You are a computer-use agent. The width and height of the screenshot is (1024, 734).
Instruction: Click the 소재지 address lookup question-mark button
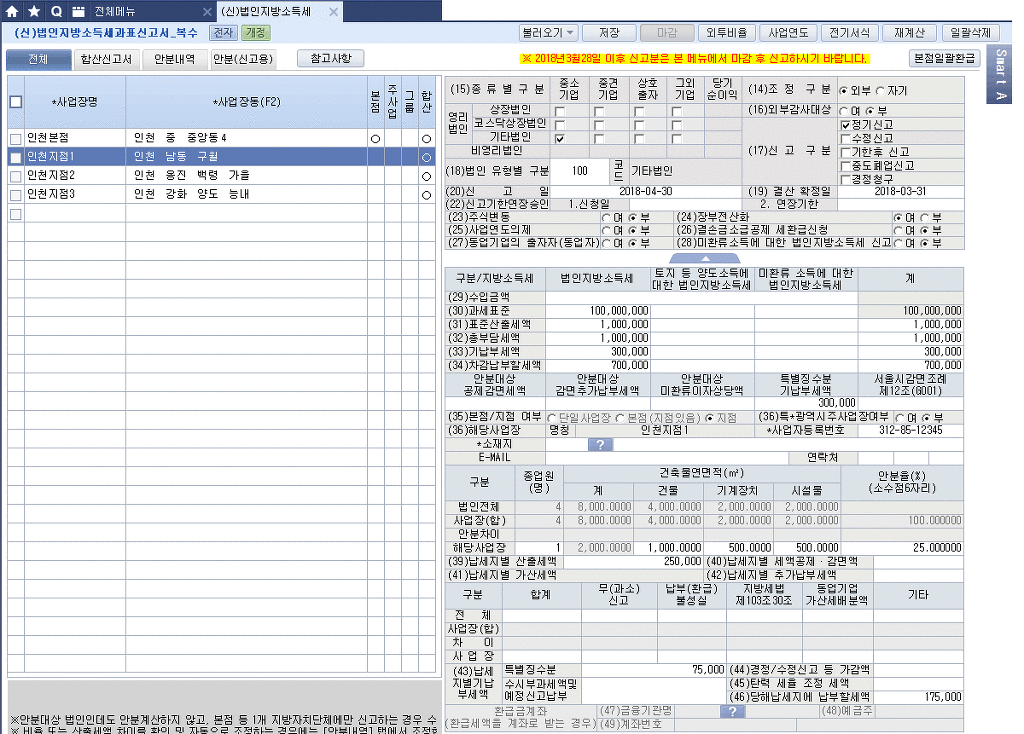pyautogui.click(x=599, y=444)
